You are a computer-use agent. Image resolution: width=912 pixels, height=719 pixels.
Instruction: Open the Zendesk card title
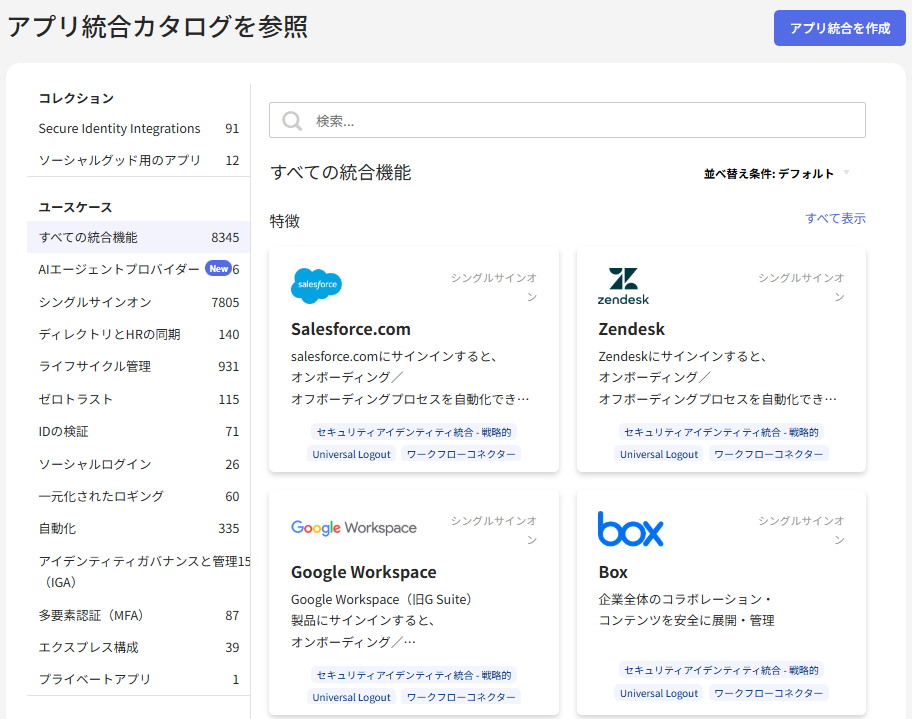[x=631, y=329]
